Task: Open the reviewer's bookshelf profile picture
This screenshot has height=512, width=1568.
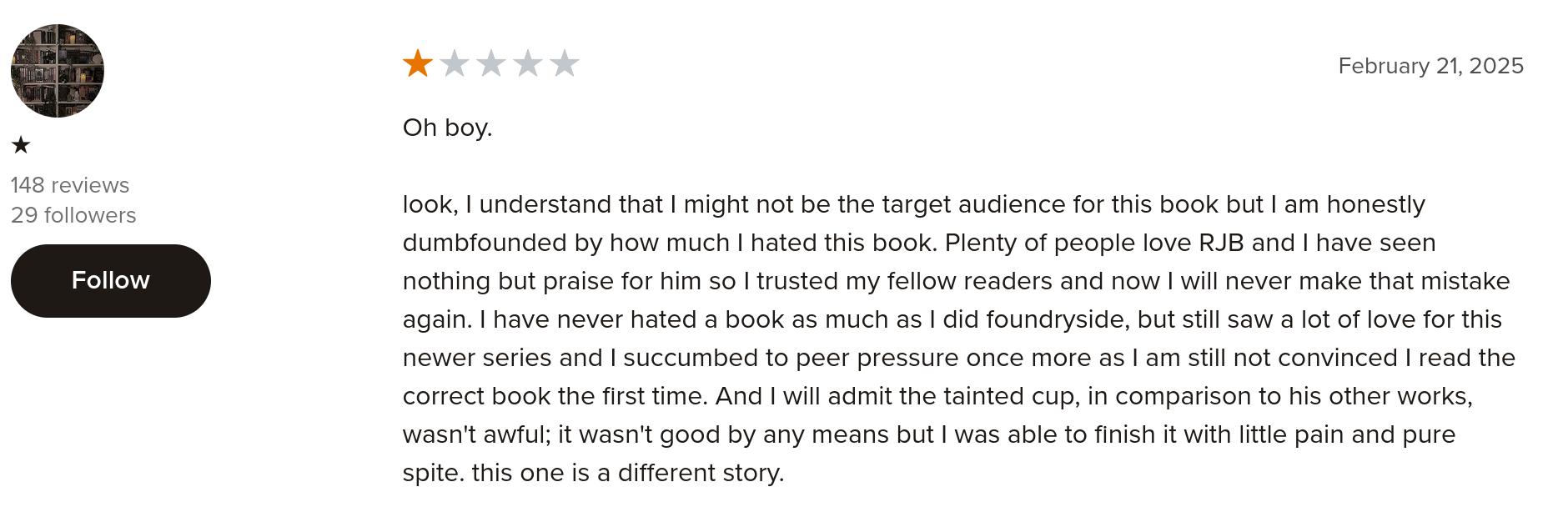Action: tap(58, 71)
